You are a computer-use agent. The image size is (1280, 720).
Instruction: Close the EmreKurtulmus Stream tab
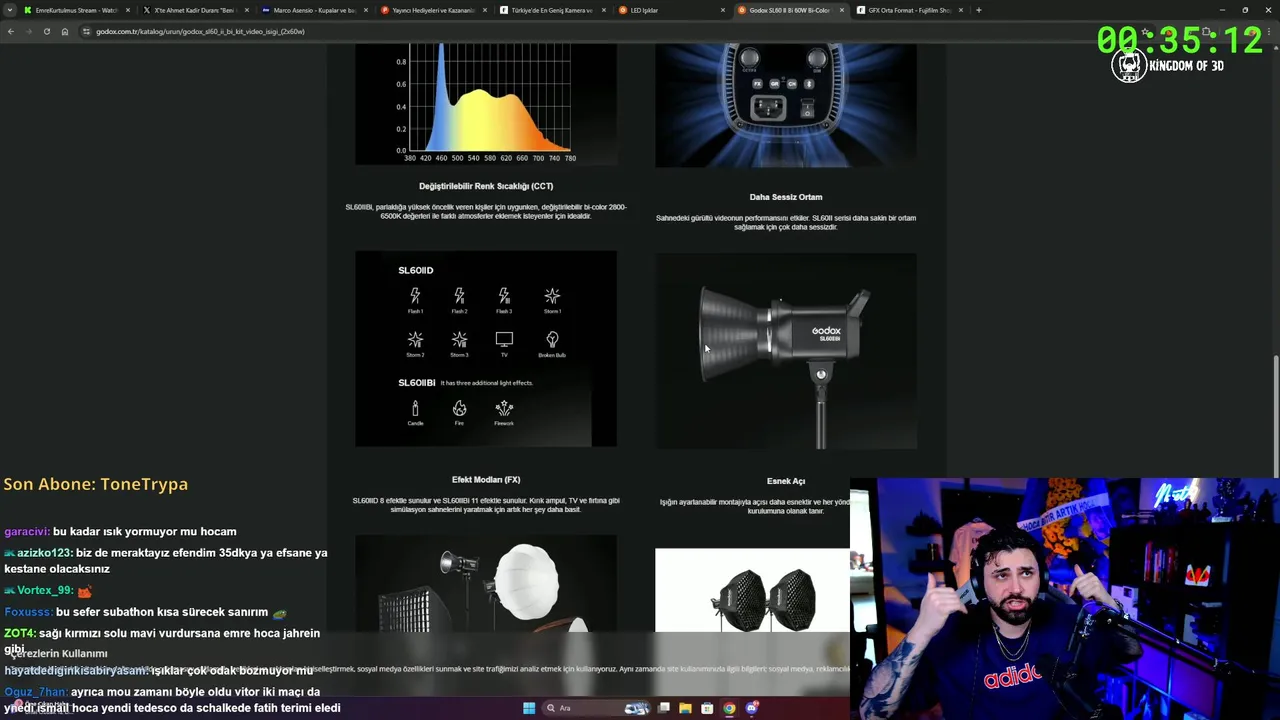click(128, 10)
